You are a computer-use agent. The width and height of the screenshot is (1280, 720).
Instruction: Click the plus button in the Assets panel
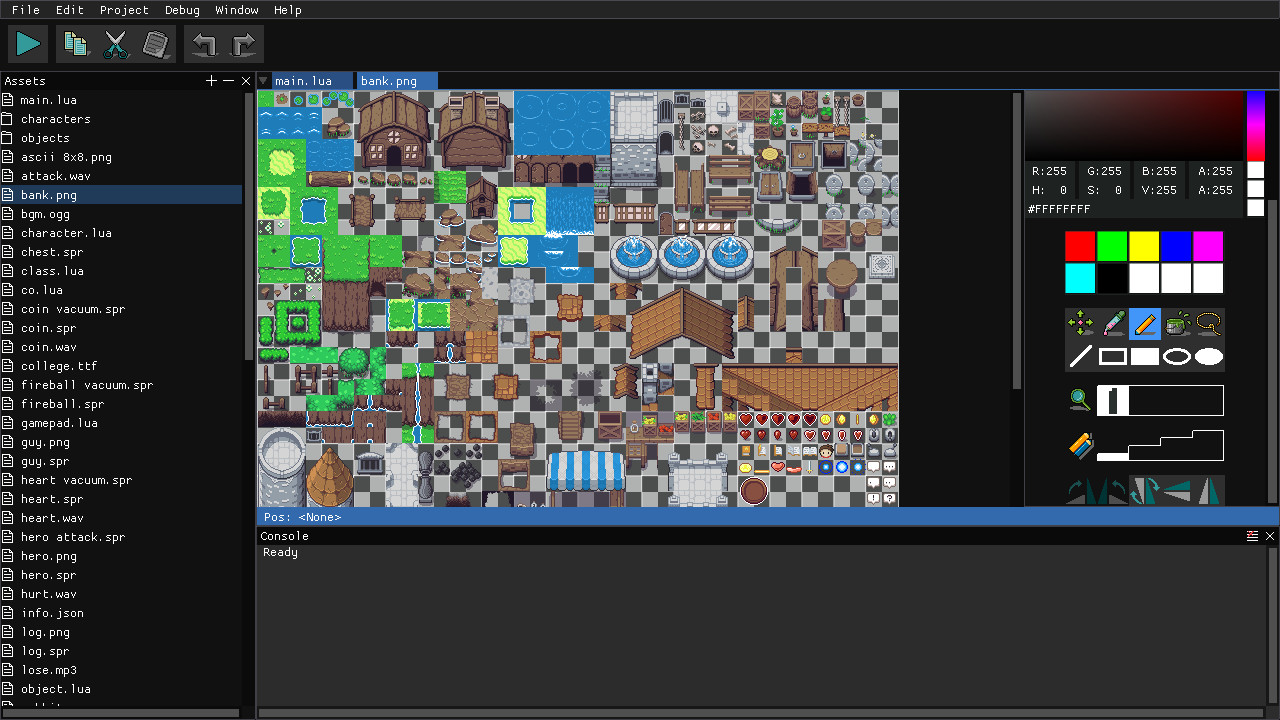tap(211, 81)
